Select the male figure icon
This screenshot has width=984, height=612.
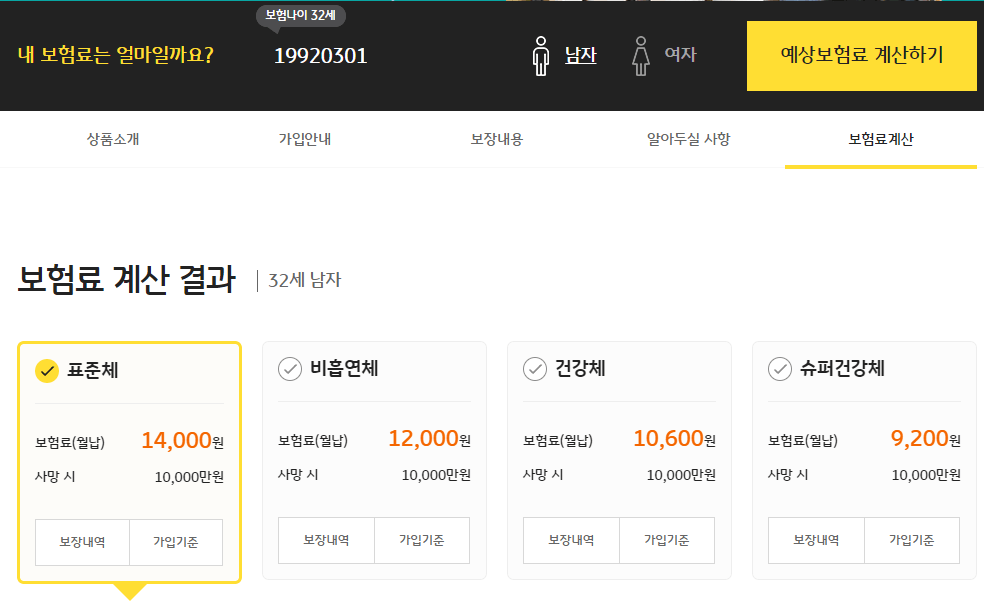[x=540, y=56]
